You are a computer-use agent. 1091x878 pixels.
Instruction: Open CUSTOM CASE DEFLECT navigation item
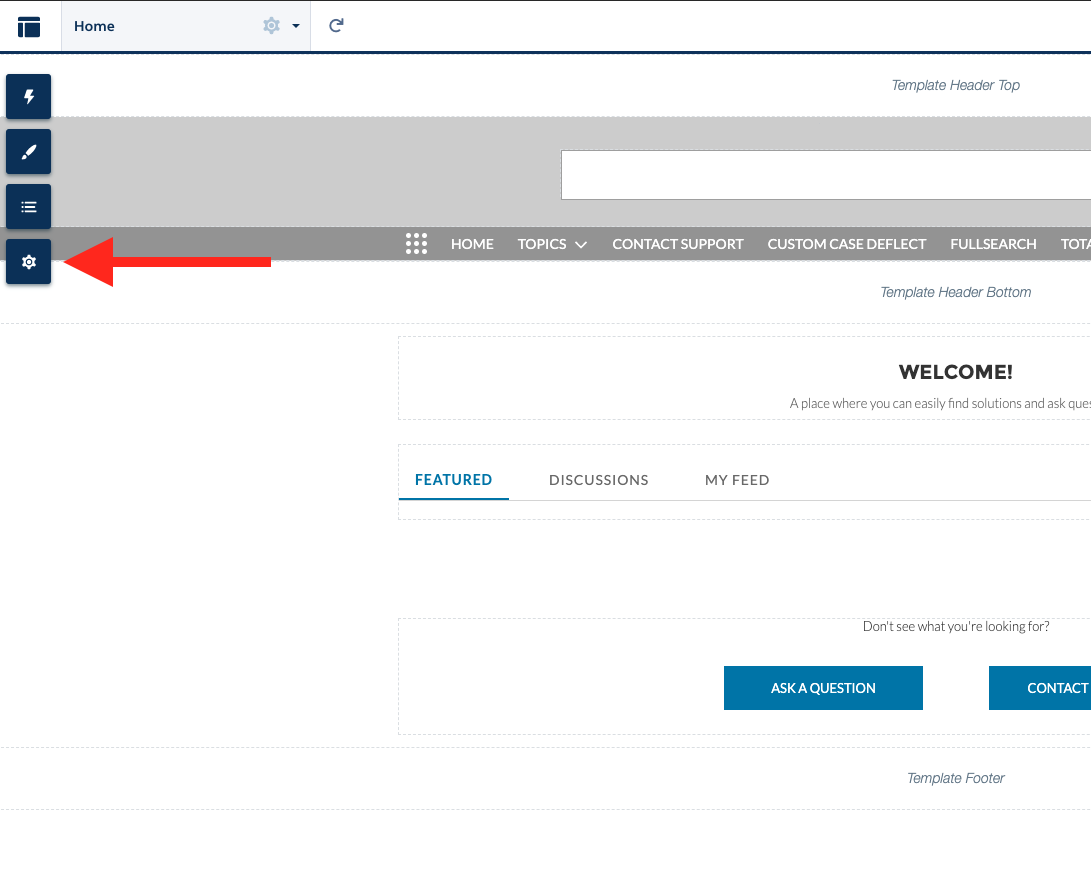846,244
